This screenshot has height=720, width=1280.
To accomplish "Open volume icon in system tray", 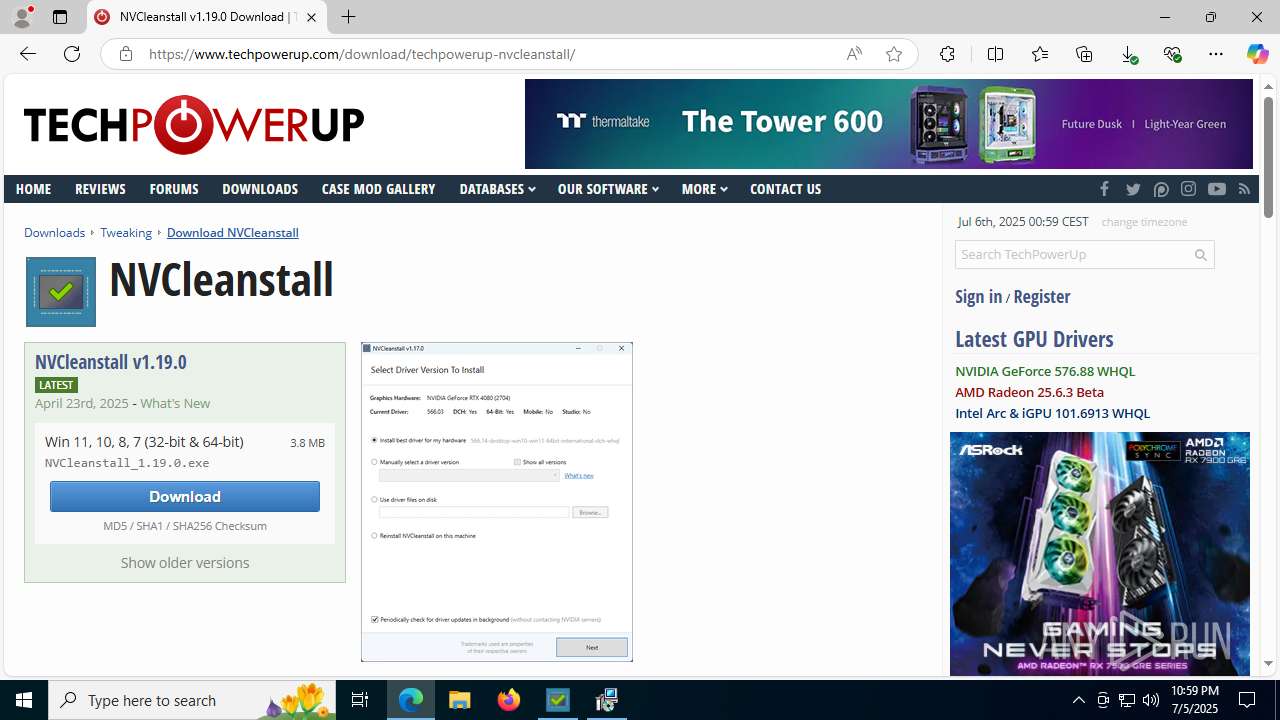I will click(1150, 700).
